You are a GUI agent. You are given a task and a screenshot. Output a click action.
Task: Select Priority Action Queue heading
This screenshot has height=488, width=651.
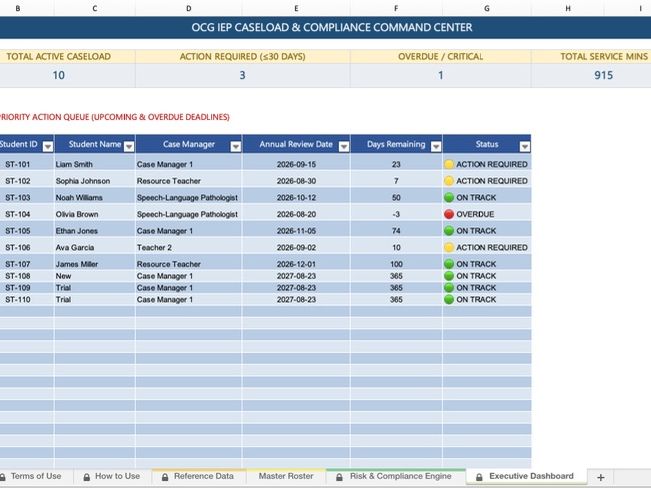[115, 117]
